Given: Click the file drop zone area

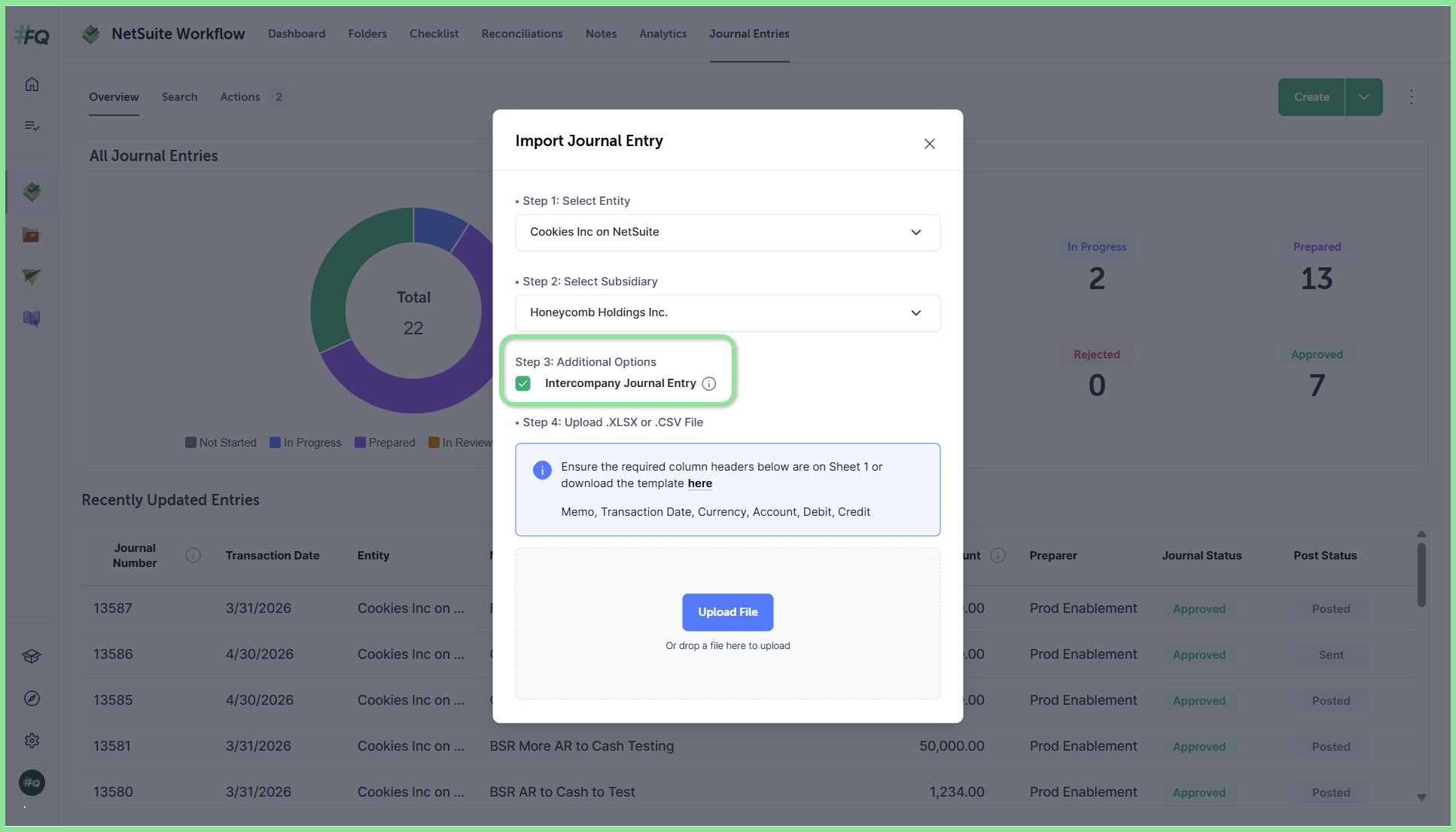Looking at the screenshot, I should tap(727, 623).
